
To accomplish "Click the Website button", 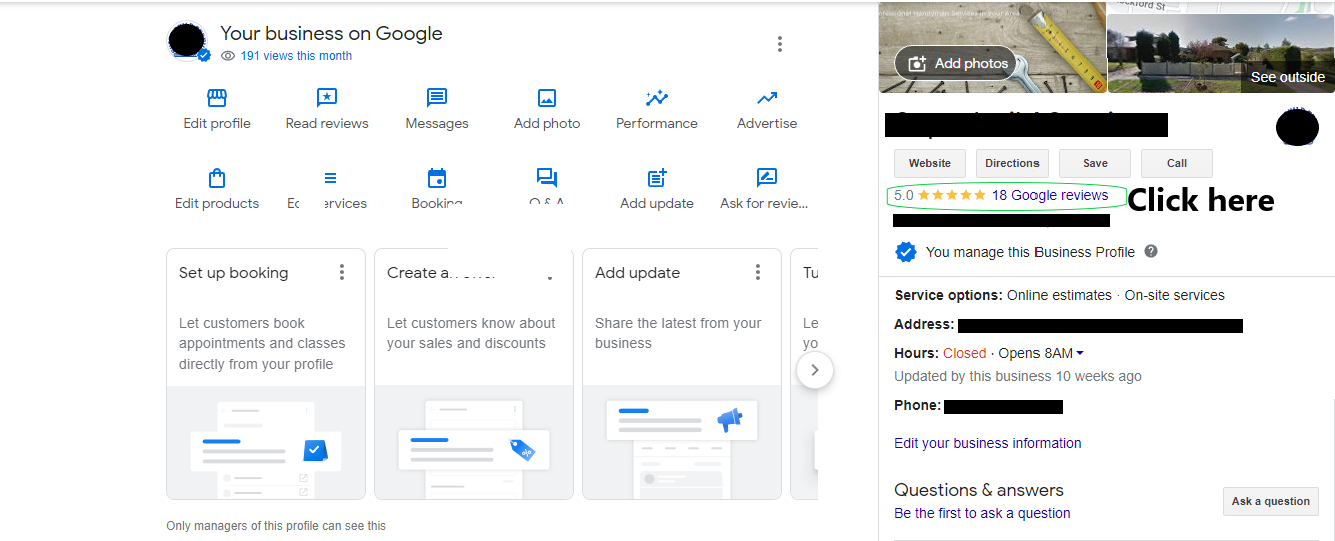I will (x=930, y=163).
